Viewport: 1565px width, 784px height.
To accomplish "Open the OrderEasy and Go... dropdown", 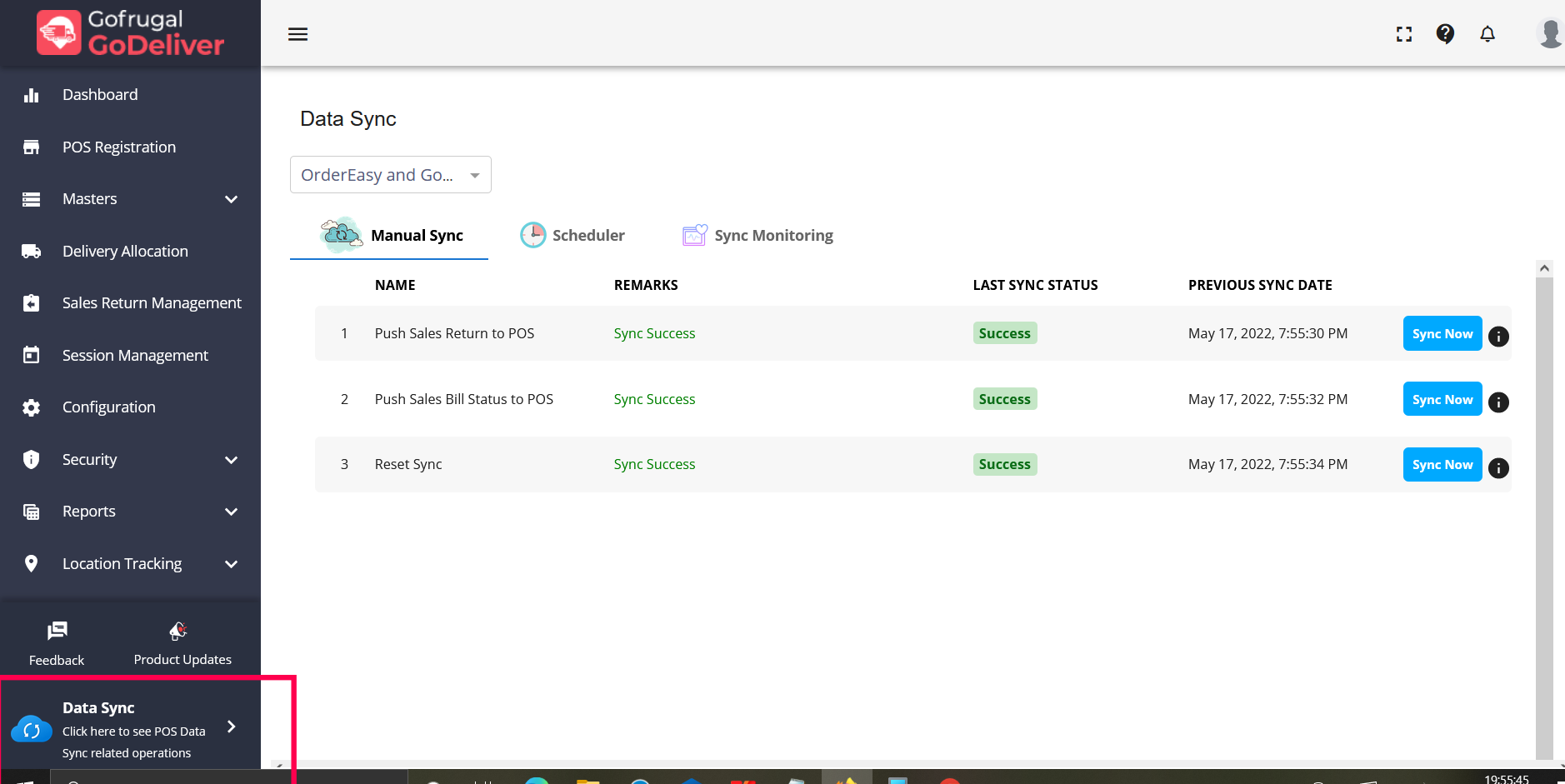I will point(390,175).
